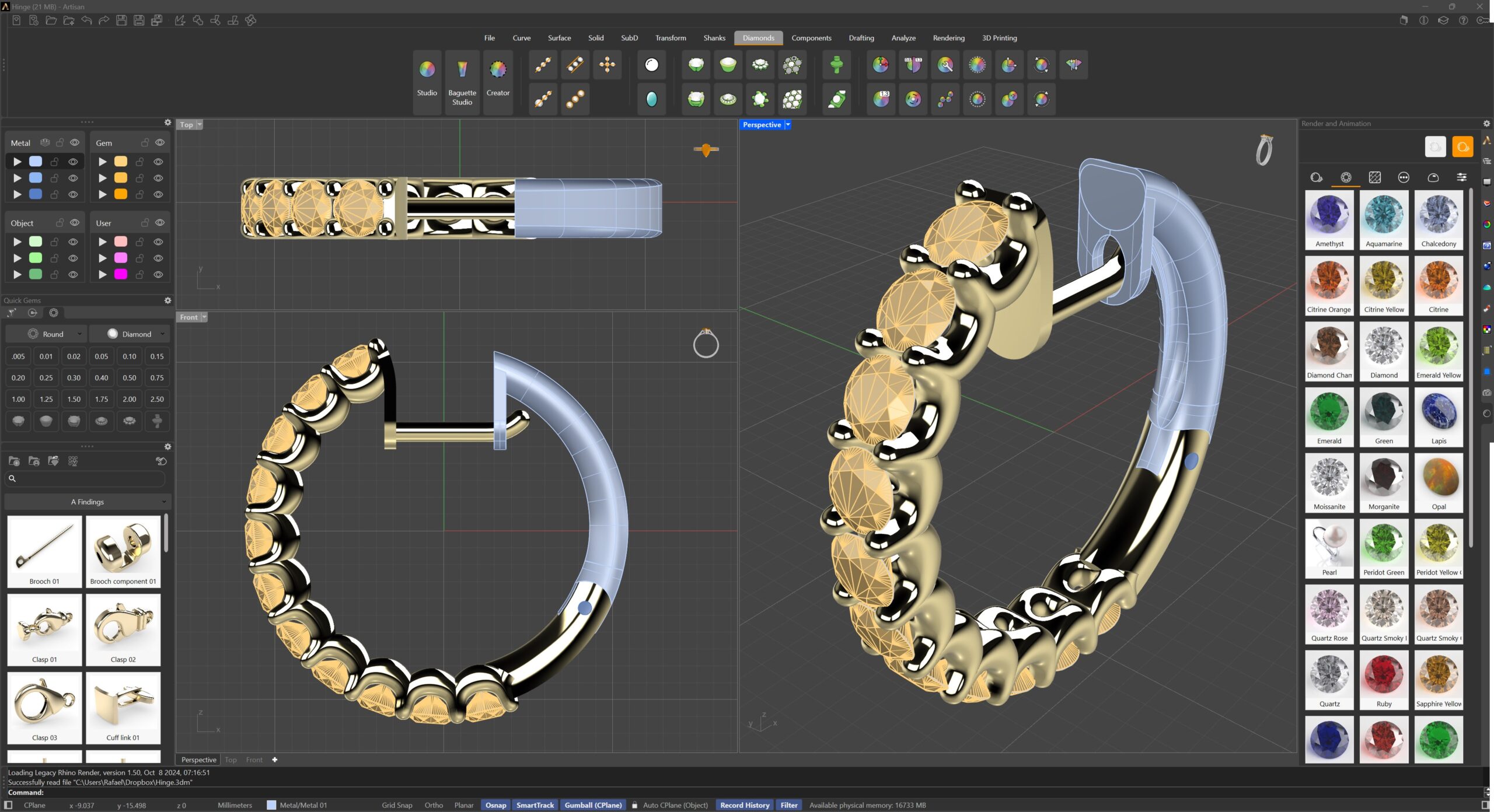Hide the Object layer group
This screenshot has height=812, width=1494.
pos(75,223)
